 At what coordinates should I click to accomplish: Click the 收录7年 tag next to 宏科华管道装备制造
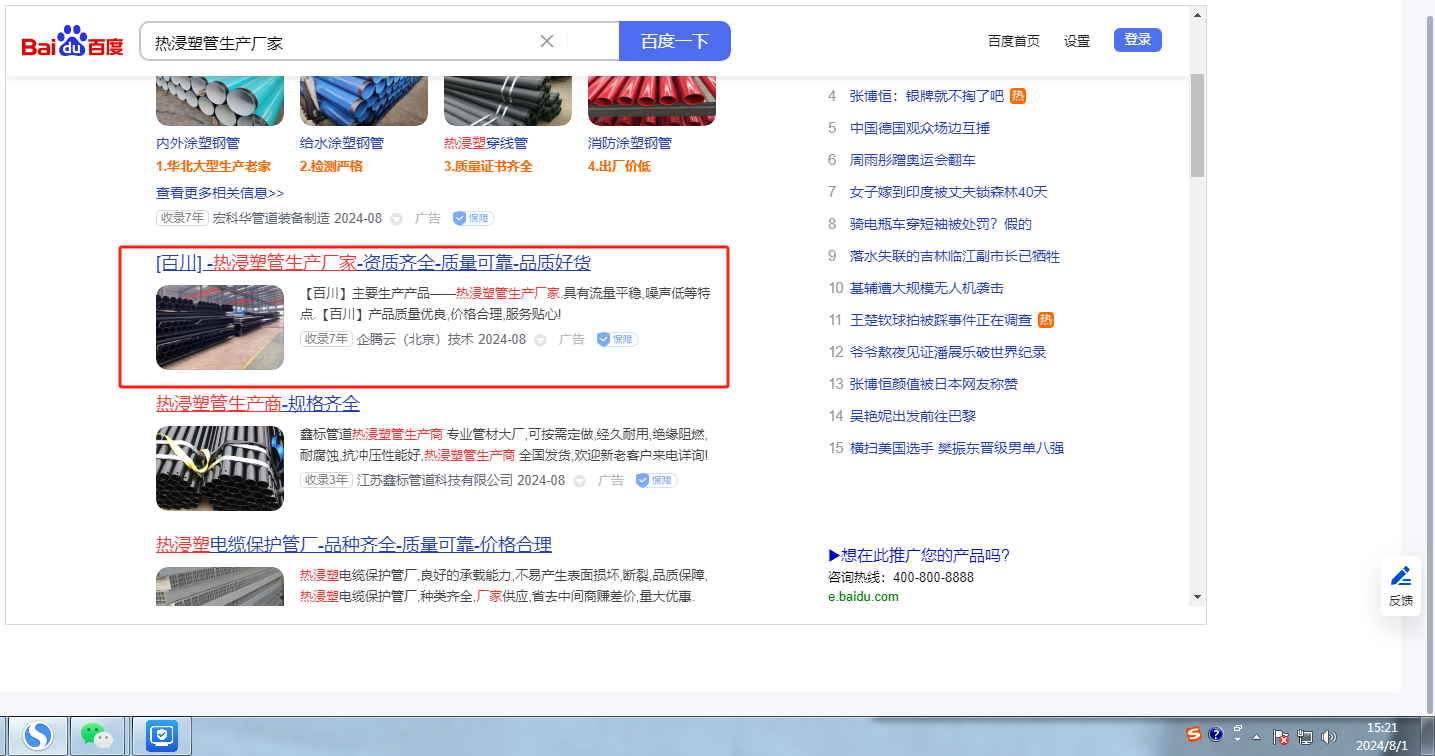point(182,218)
